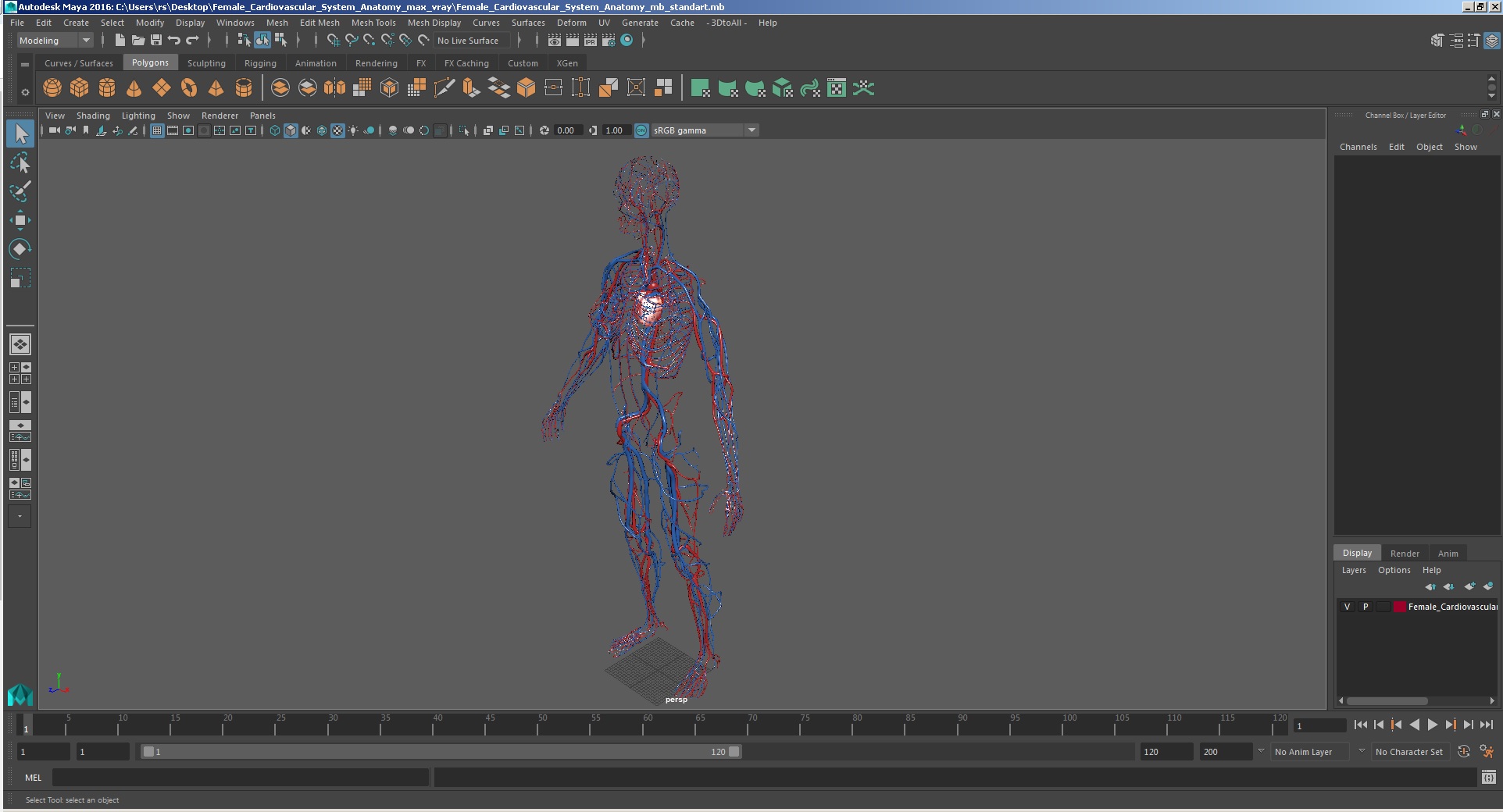
Task: Click the current frame number field
Action: tap(1319, 726)
